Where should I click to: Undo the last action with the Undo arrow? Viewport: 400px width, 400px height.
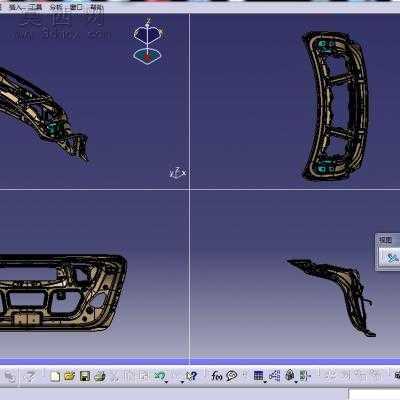tap(159, 376)
